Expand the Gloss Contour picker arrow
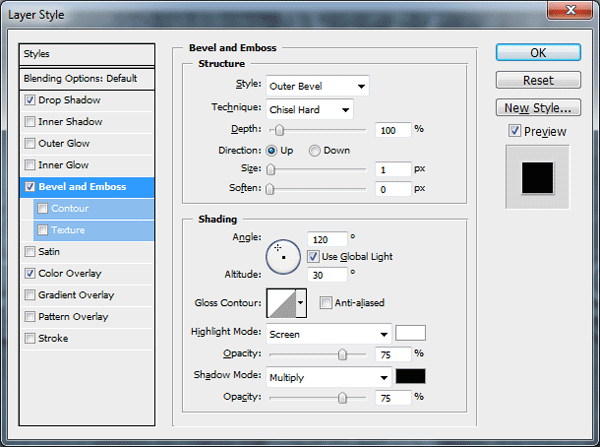Viewport: 600px width, 447px height. pyautogui.click(x=301, y=303)
